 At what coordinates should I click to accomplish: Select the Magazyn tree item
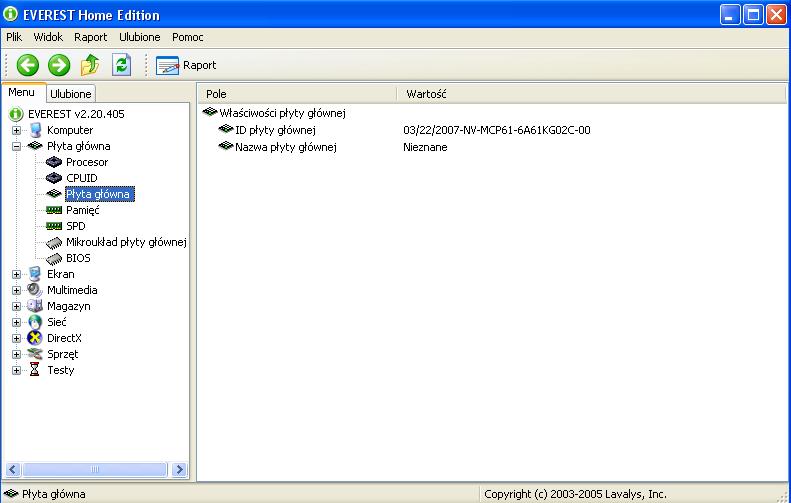(x=69, y=306)
